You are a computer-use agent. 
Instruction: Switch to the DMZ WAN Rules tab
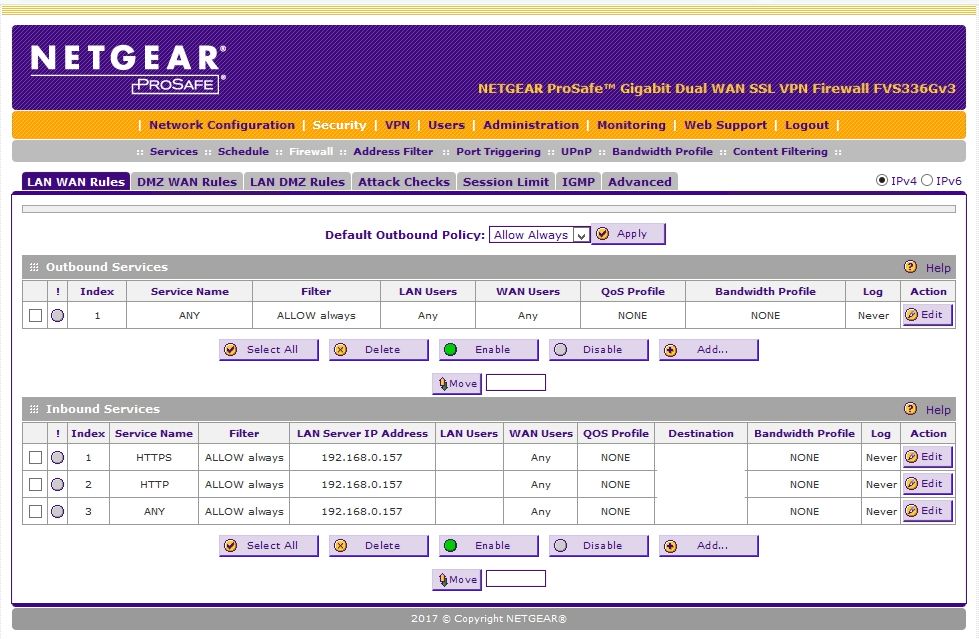187,182
